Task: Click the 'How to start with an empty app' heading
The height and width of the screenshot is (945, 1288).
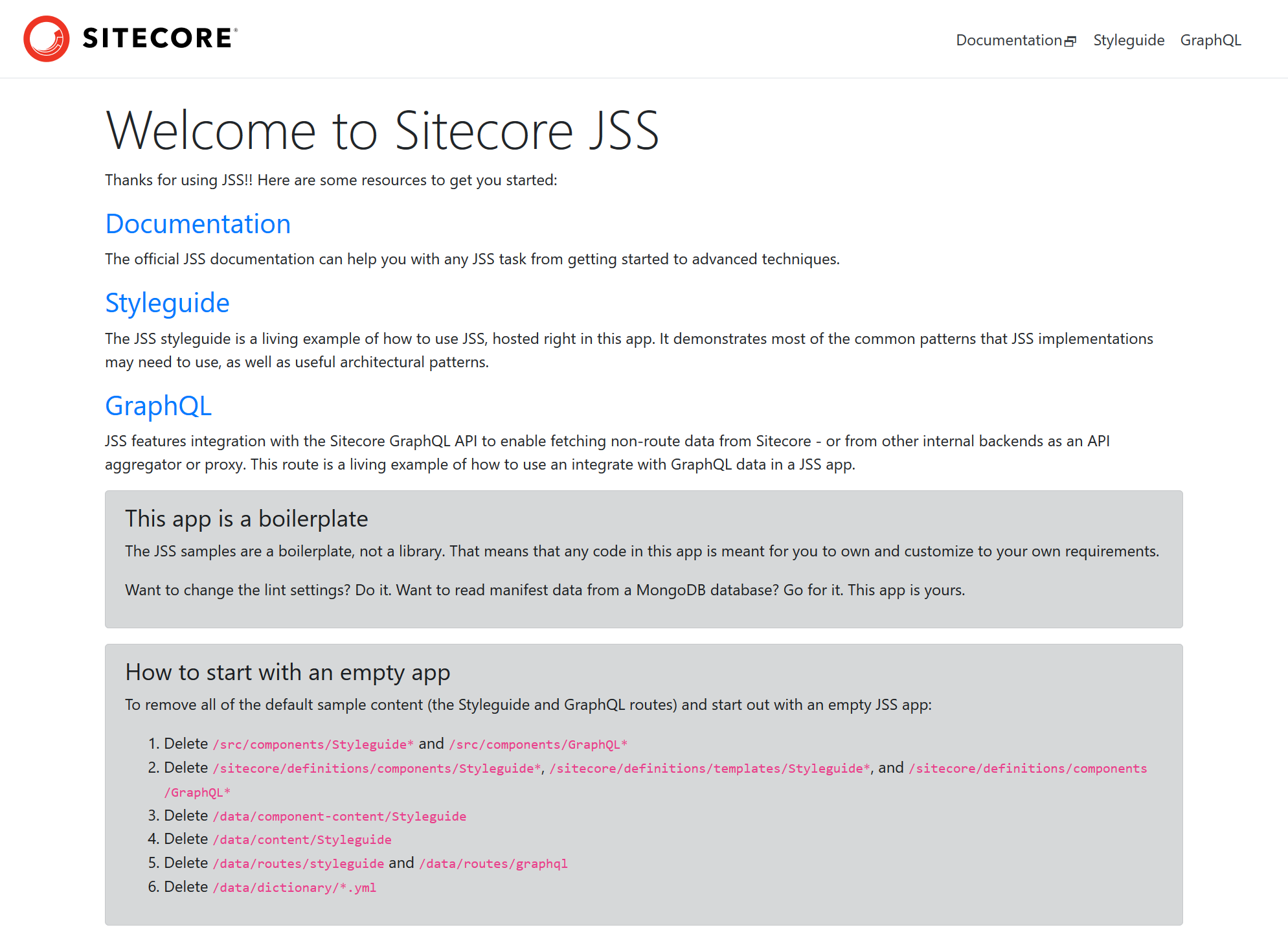Action: point(288,672)
